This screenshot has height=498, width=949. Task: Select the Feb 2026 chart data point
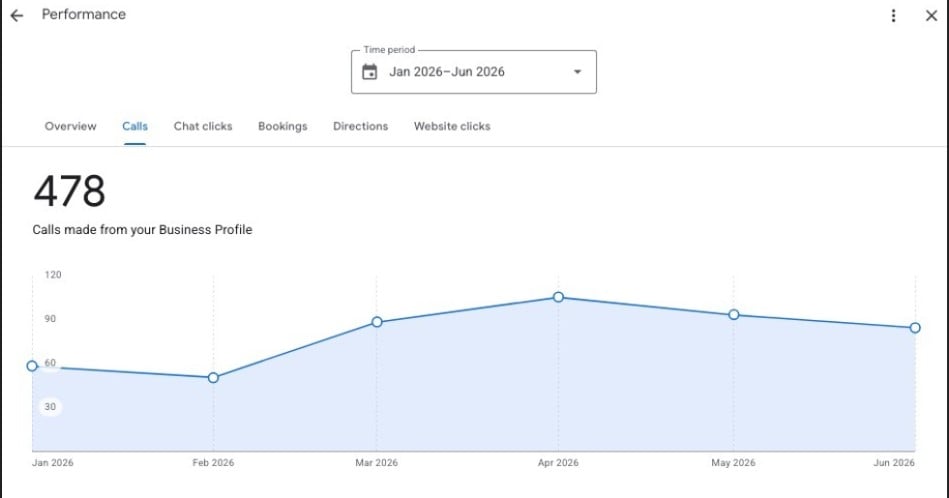[213, 378]
